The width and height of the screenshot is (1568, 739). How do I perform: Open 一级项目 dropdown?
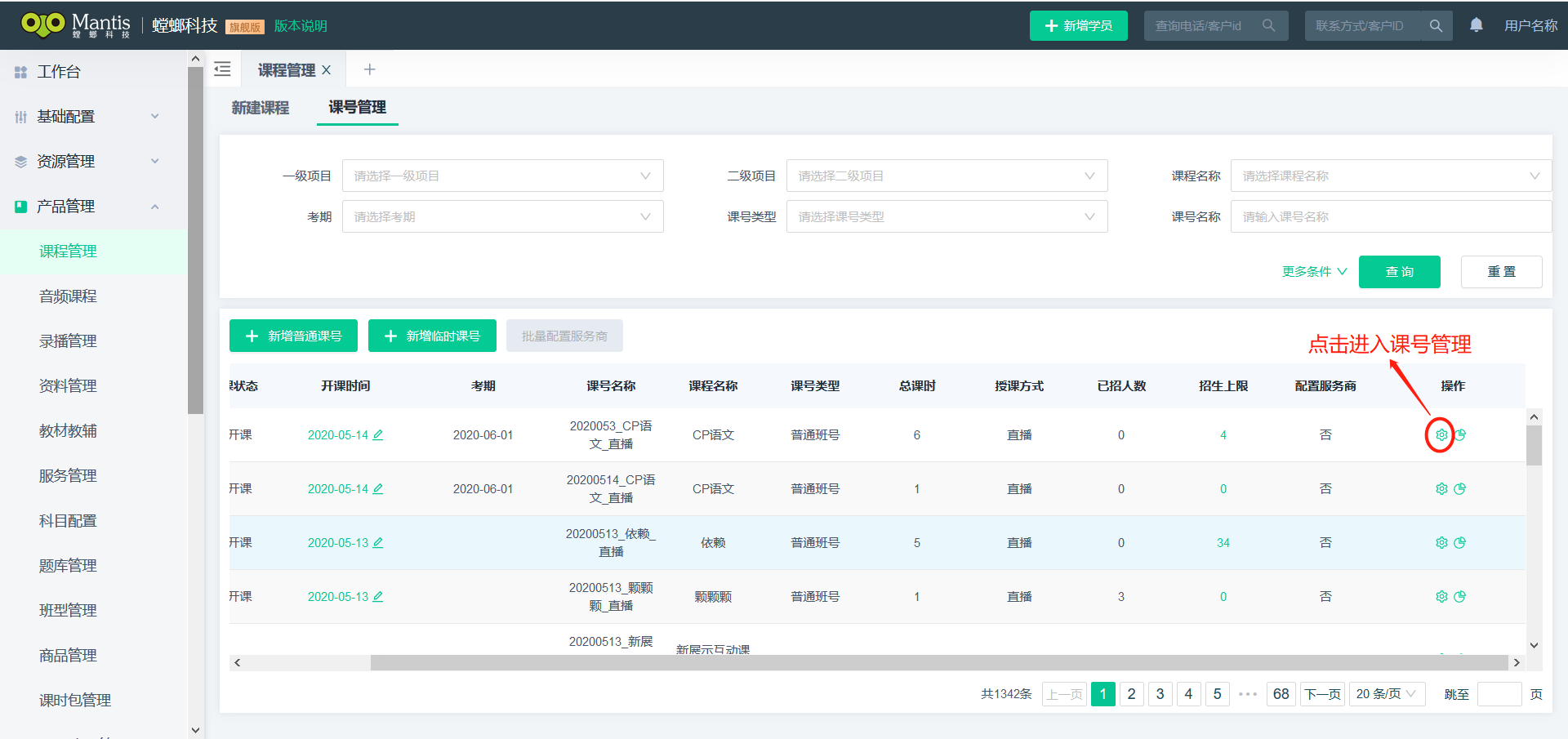(x=502, y=176)
